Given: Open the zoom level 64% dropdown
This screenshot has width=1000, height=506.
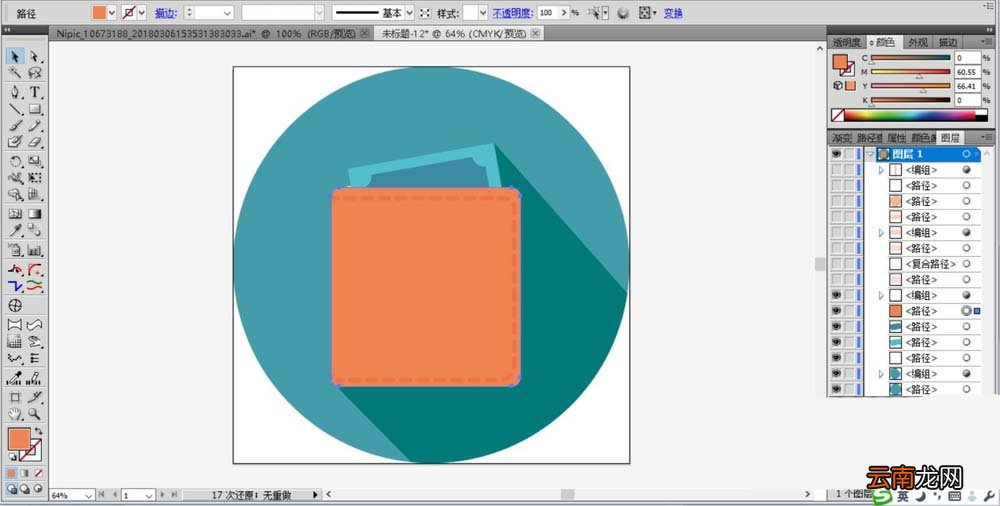Looking at the screenshot, I should (89, 495).
